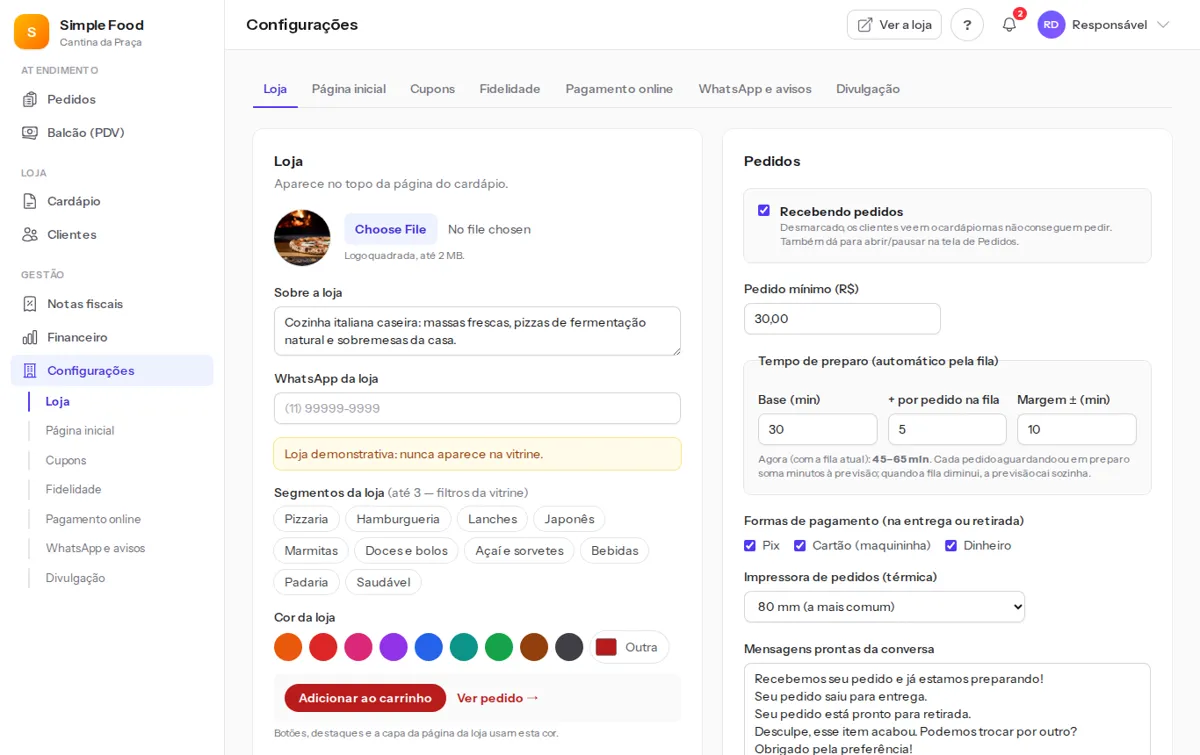Switch to the Pagamento online tab

[619, 89]
